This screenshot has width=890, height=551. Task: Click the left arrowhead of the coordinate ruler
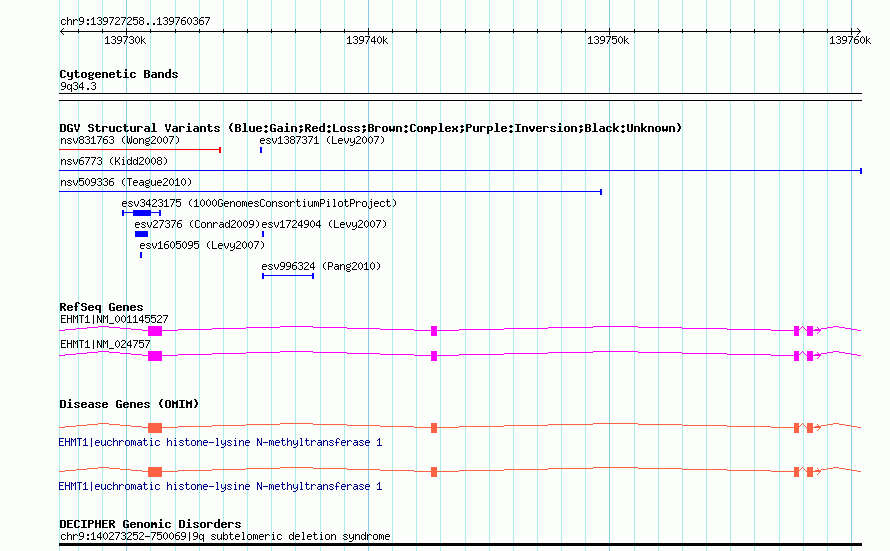62,31
